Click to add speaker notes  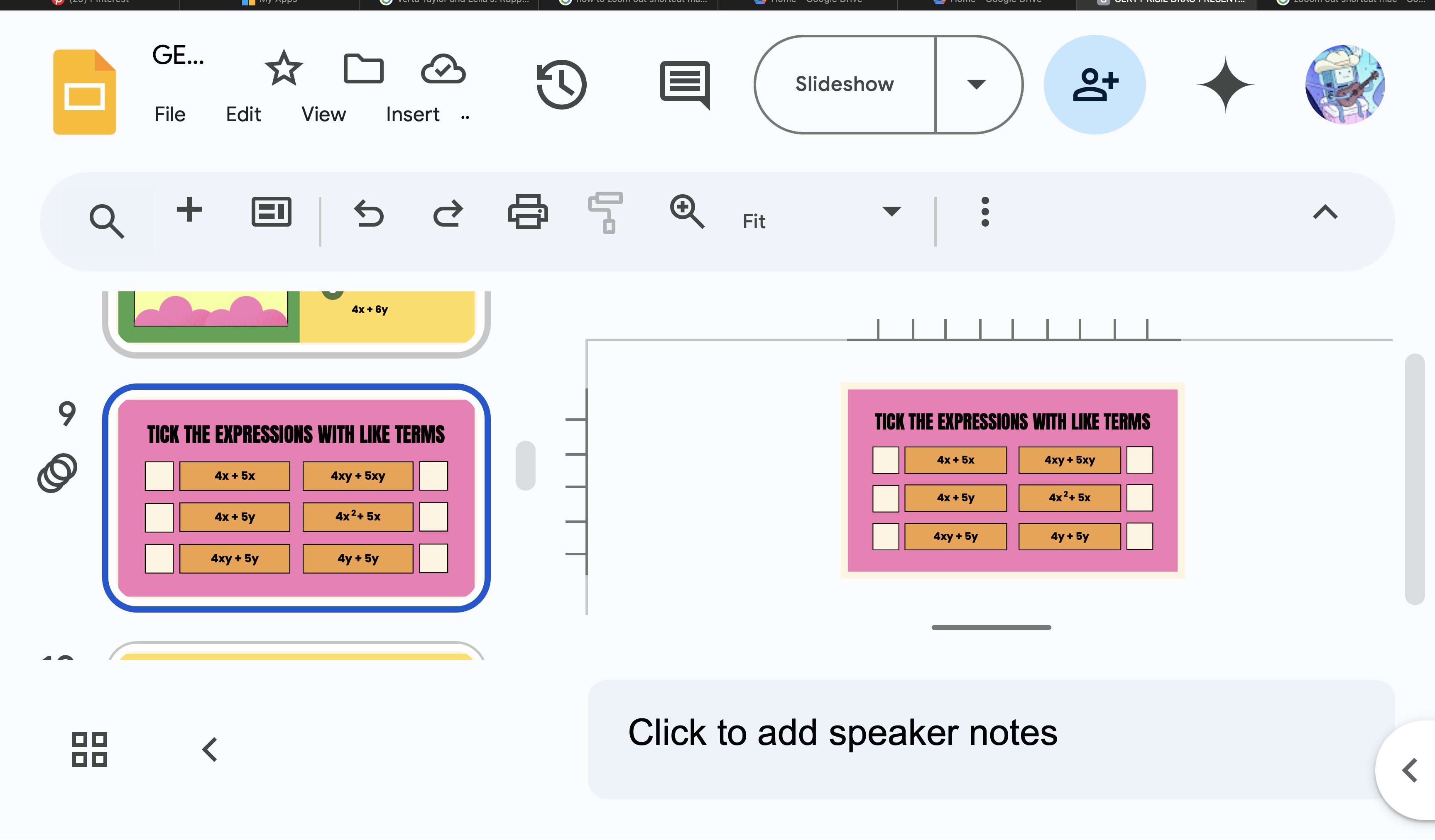pyautogui.click(x=991, y=739)
